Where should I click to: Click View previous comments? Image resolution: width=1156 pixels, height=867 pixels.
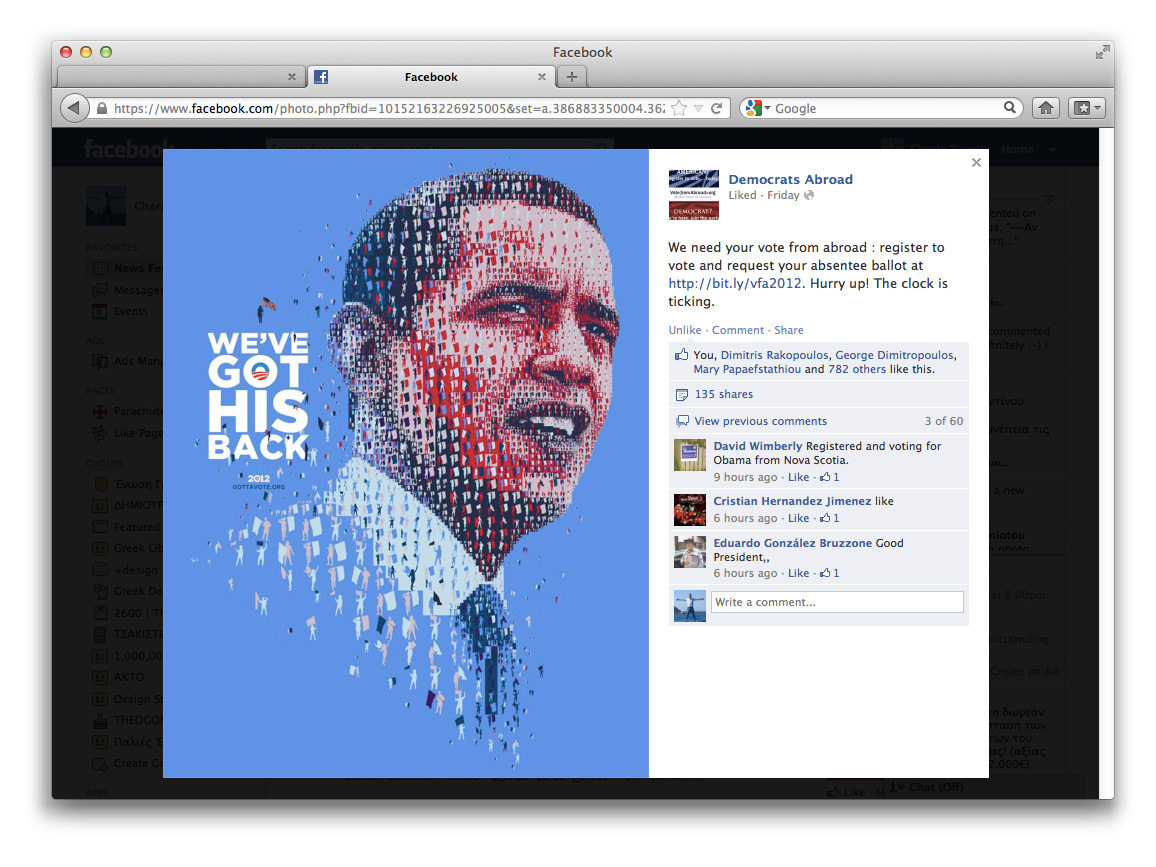click(760, 421)
